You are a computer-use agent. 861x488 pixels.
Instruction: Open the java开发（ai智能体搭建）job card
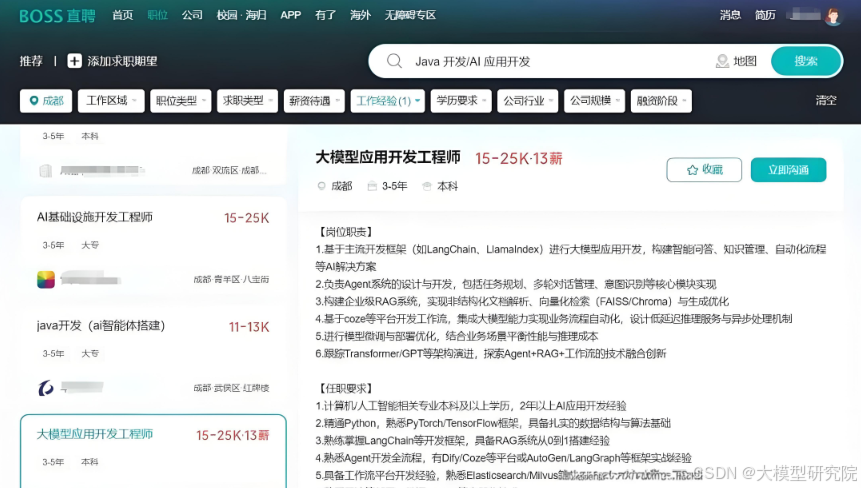[x=153, y=357]
